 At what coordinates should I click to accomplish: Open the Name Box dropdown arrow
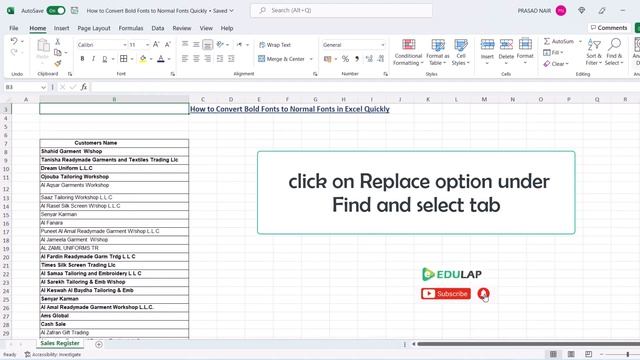(43, 87)
